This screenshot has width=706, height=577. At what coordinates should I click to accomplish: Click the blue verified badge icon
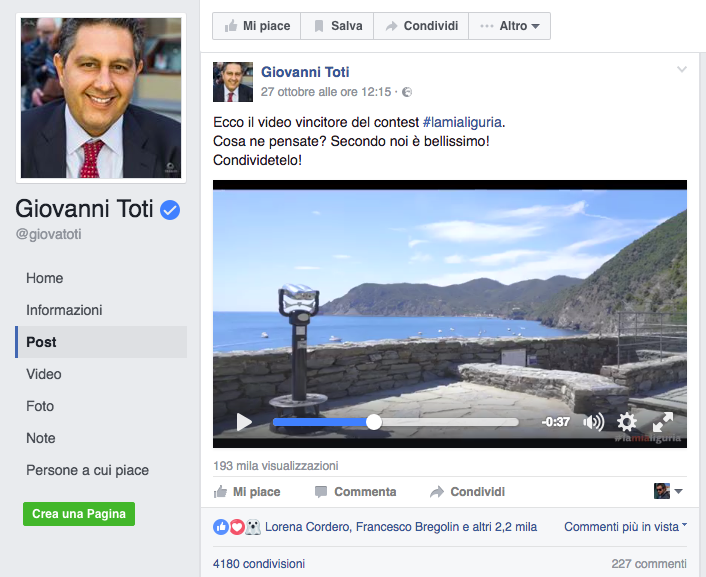coord(170,210)
